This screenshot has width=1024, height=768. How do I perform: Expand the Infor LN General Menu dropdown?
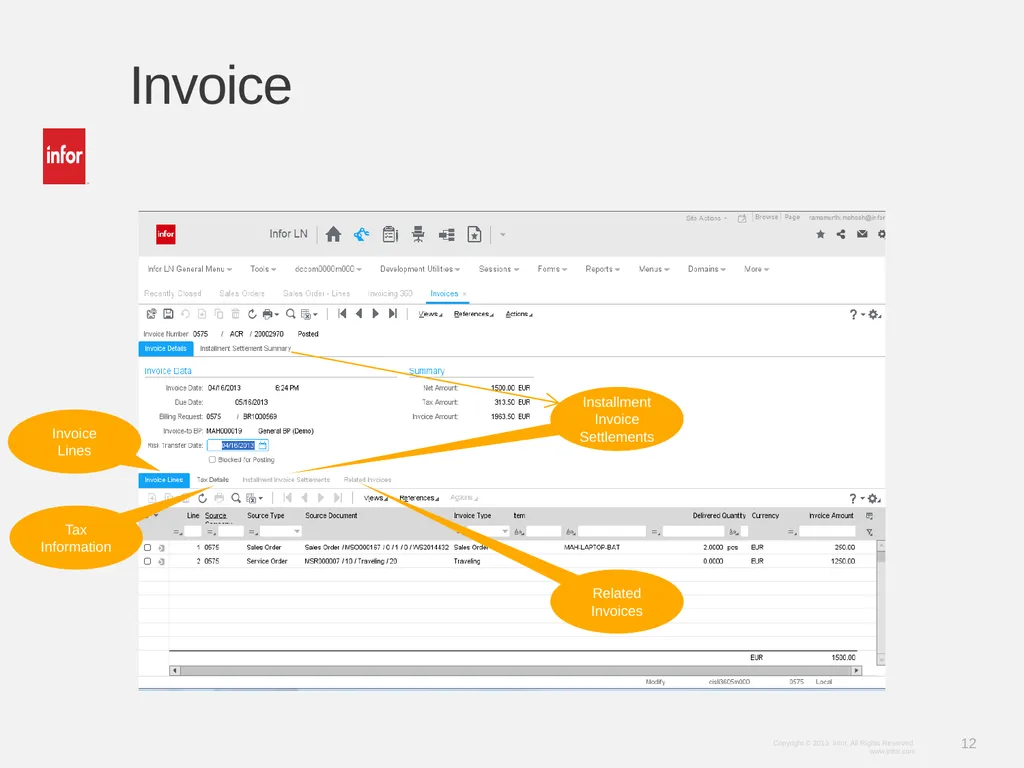189,269
